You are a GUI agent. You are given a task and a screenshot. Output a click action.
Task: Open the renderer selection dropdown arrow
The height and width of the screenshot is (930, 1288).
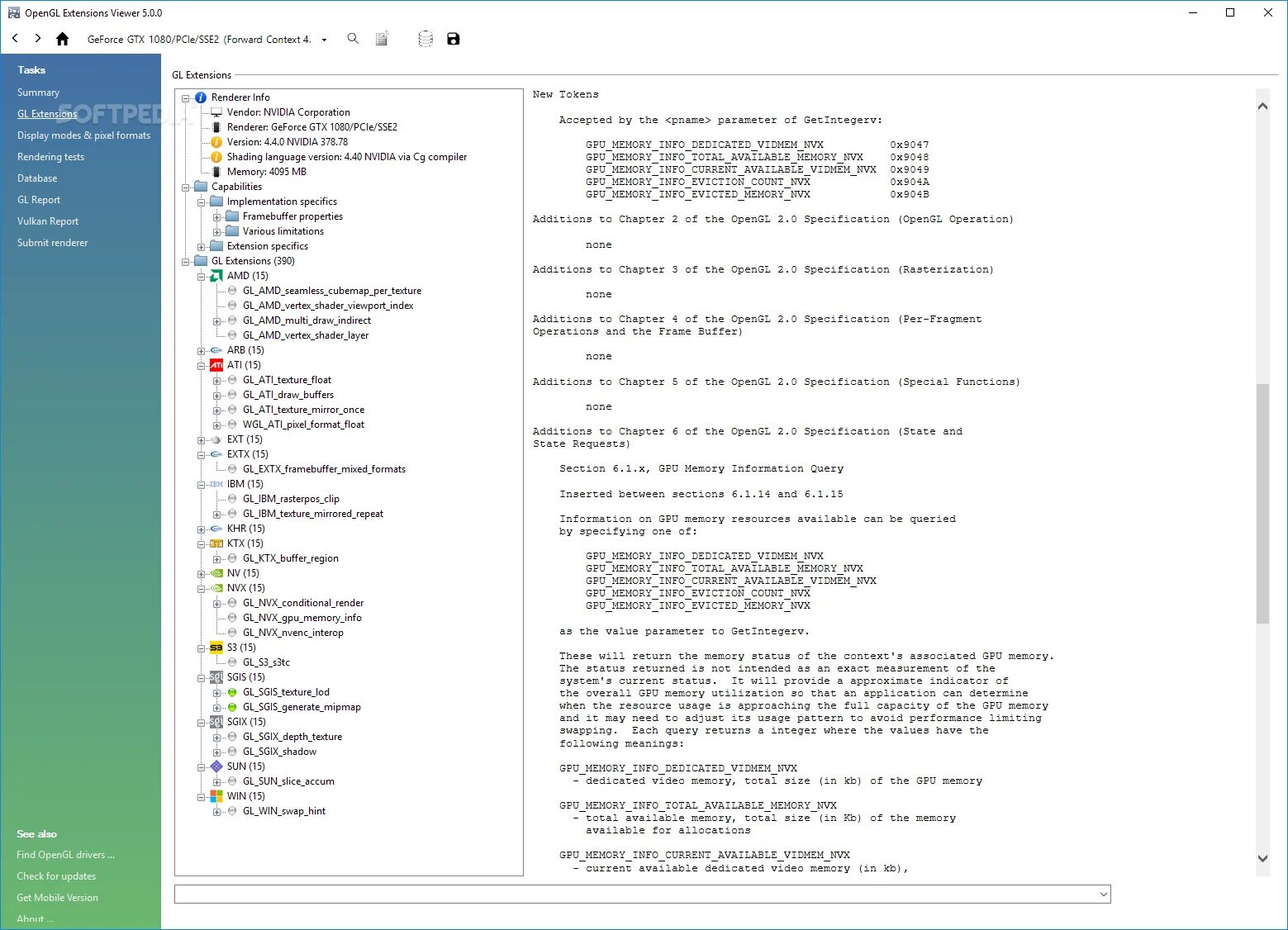click(324, 40)
